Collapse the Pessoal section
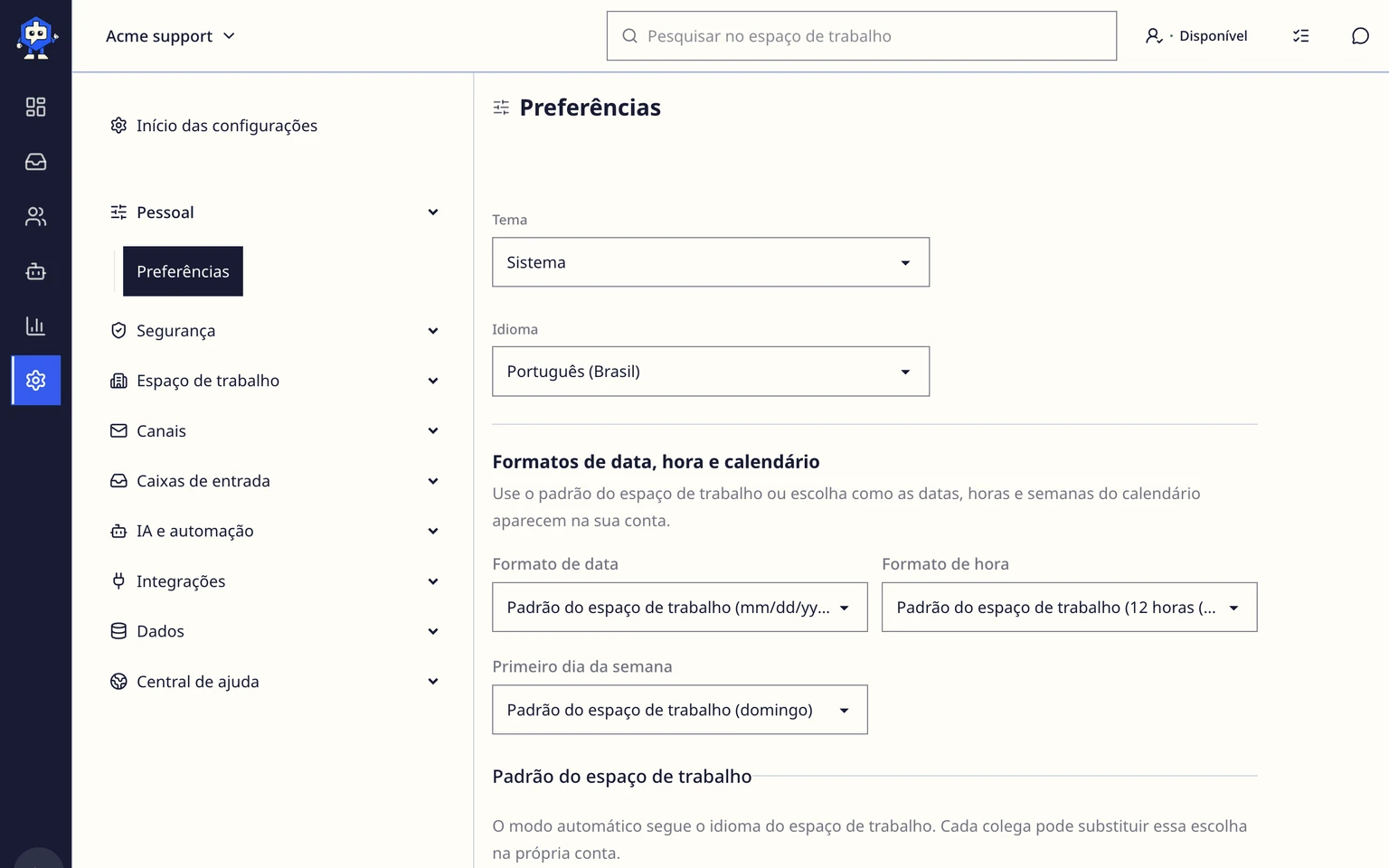This screenshot has width=1389, height=868. (x=274, y=212)
